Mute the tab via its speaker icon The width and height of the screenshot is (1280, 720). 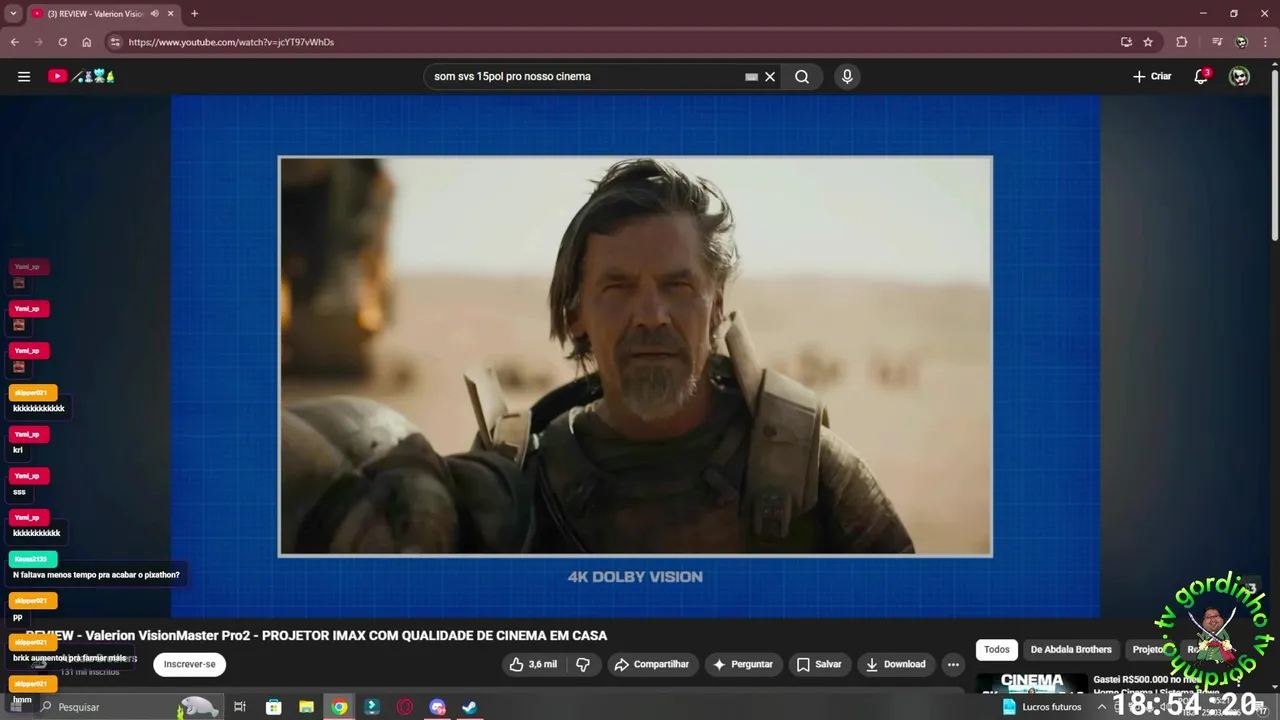[154, 14]
